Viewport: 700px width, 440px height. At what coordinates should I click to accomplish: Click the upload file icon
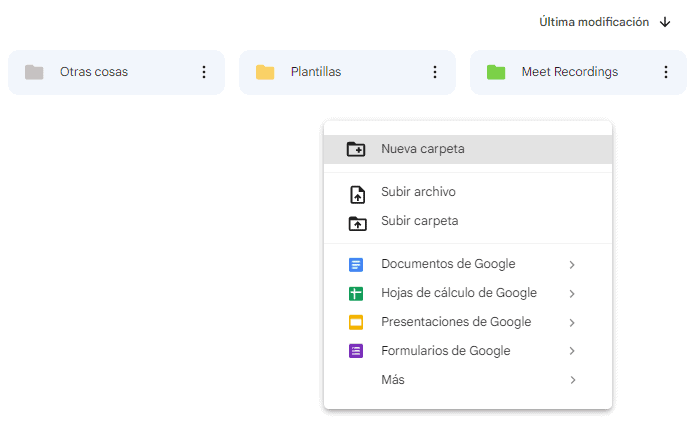click(x=357, y=195)
